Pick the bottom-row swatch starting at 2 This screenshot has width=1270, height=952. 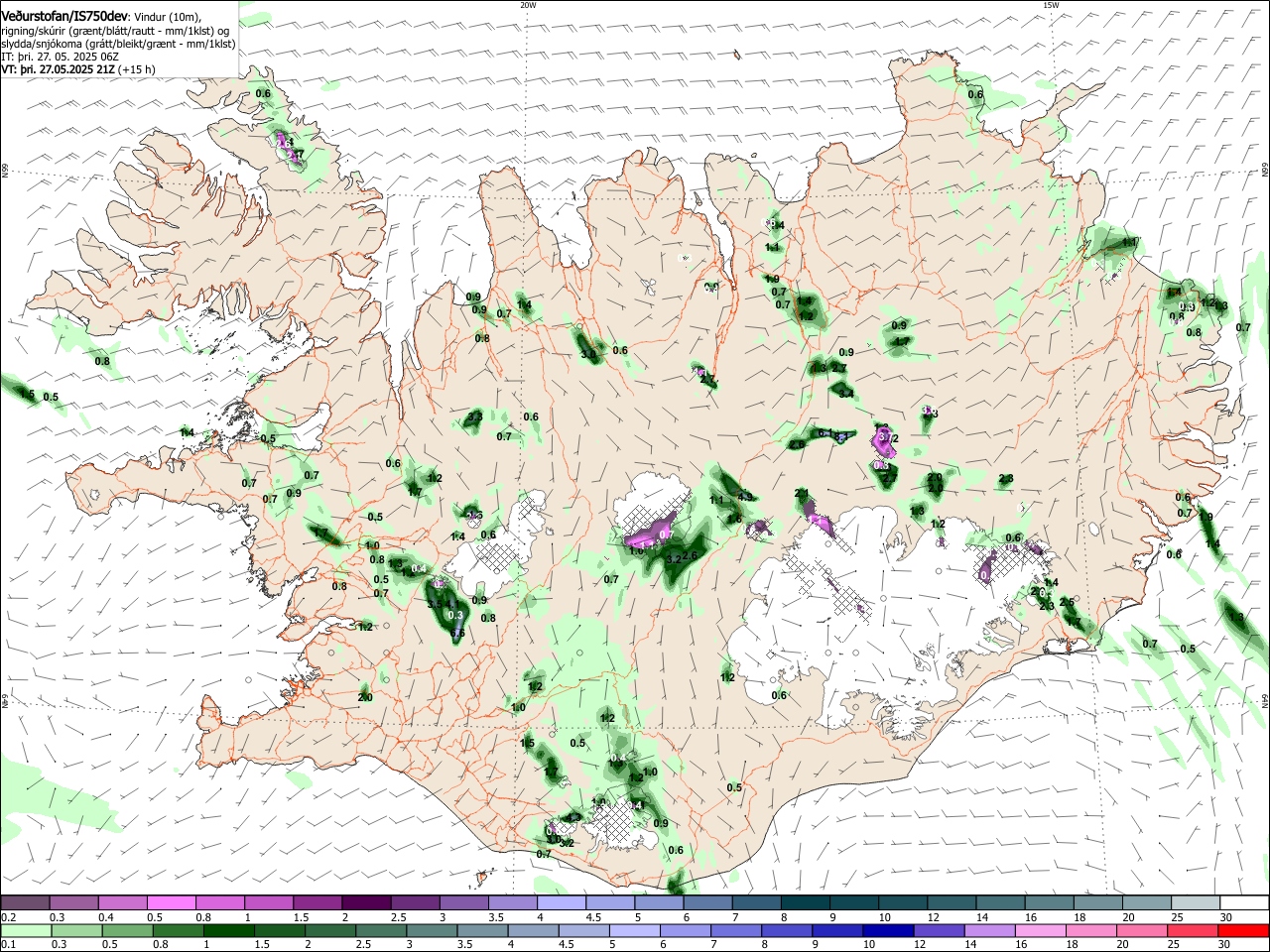point(330,930)
